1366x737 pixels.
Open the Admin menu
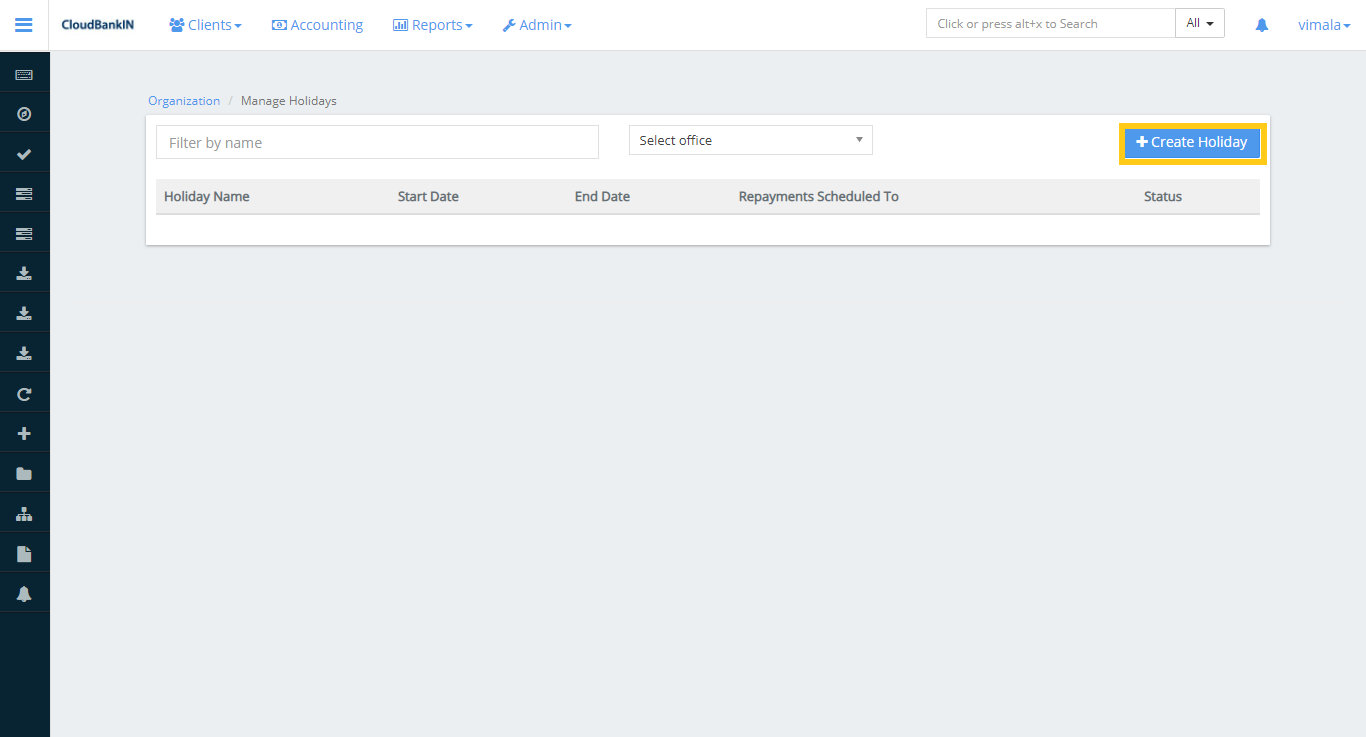click(537, 25)
